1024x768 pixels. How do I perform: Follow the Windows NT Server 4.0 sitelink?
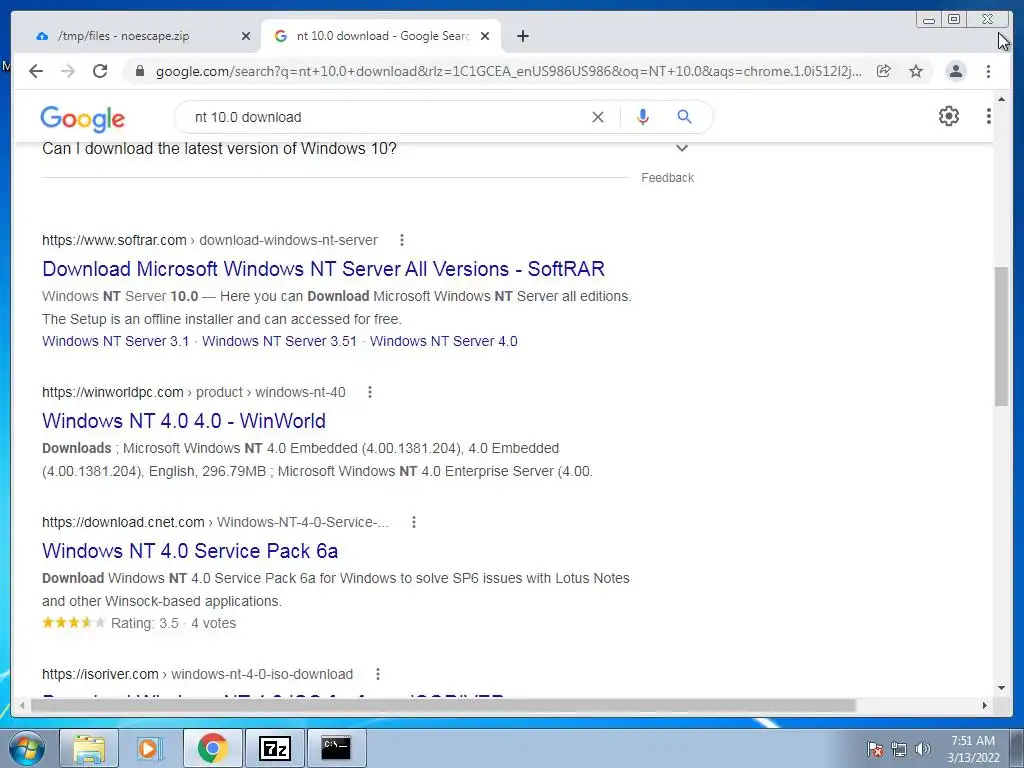tap(443, 341)
